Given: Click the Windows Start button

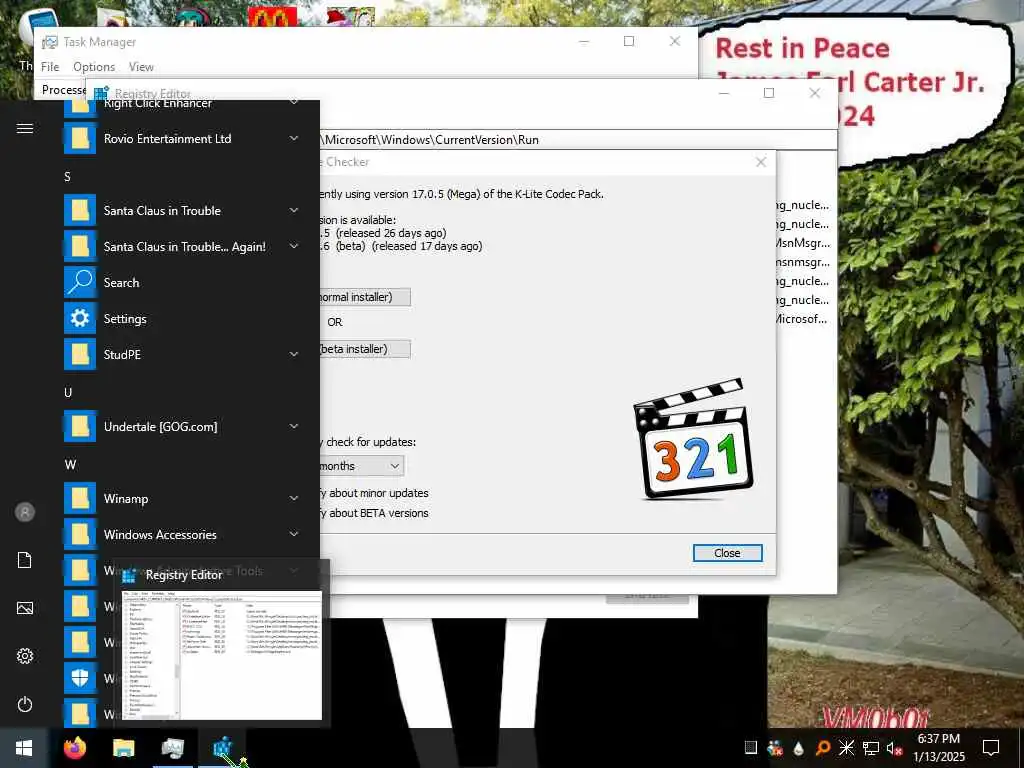Looking at the screenshot, I should point(24,748).
